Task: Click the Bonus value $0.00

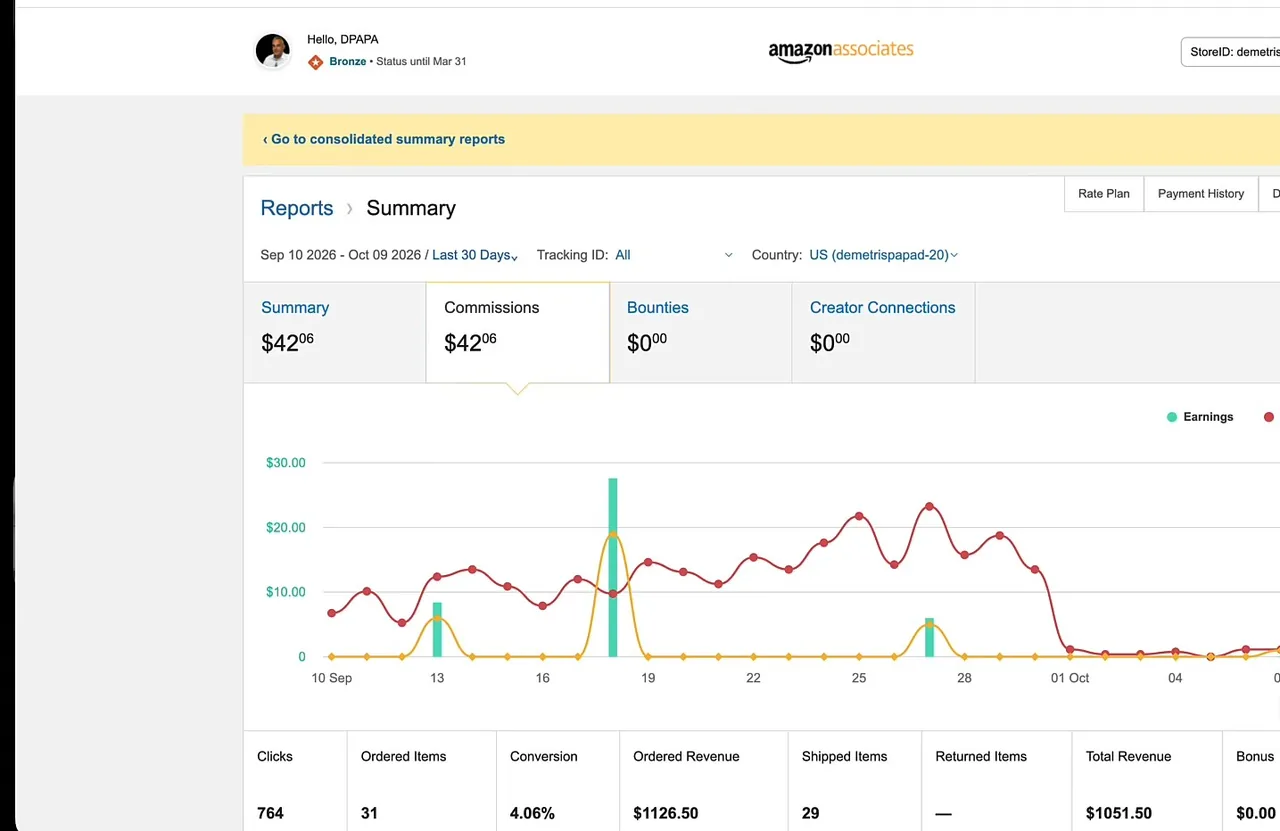Action: click(x=1255, y=813)
